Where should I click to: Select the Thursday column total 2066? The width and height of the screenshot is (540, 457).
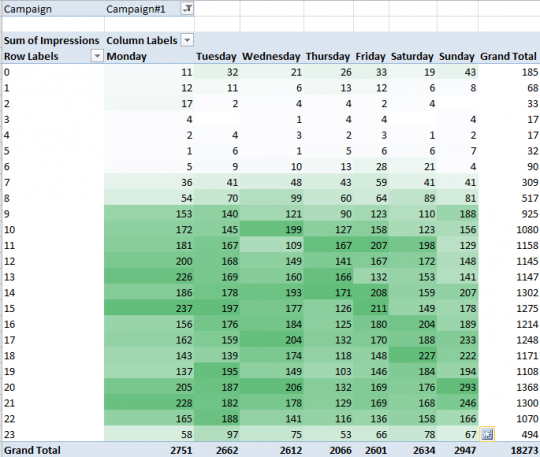[329, 450]
